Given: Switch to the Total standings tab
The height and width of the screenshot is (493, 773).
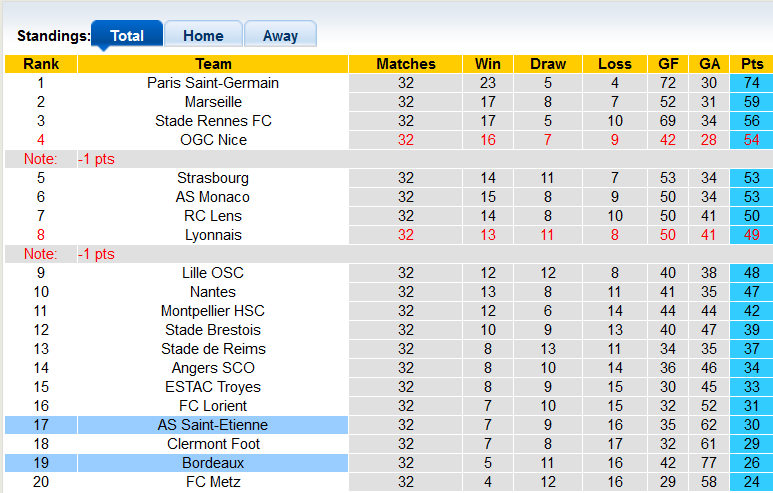Looking at the screenshot, I should pos(127,35).
